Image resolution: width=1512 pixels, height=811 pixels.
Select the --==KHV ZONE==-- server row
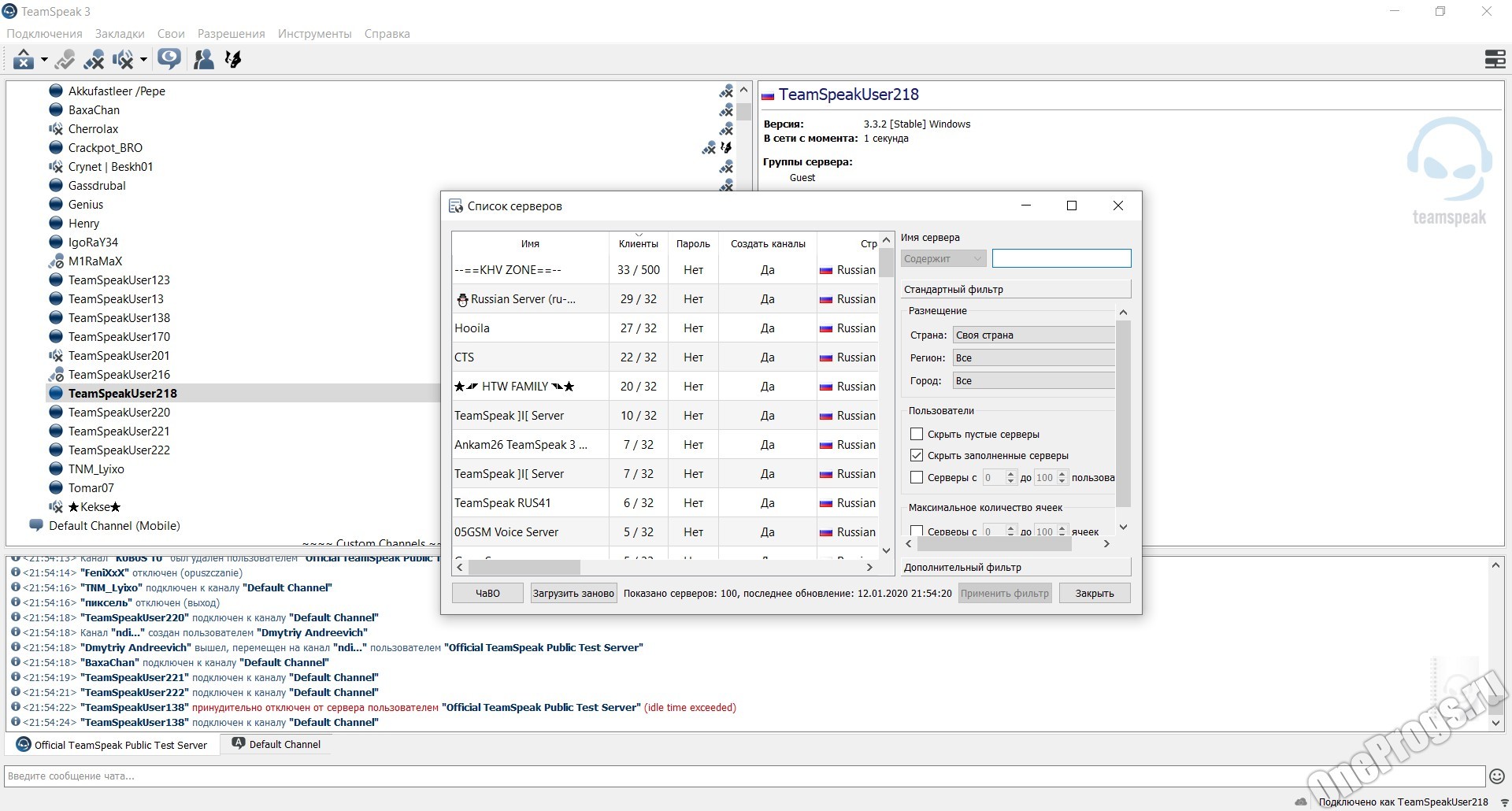tap(665, 270)
